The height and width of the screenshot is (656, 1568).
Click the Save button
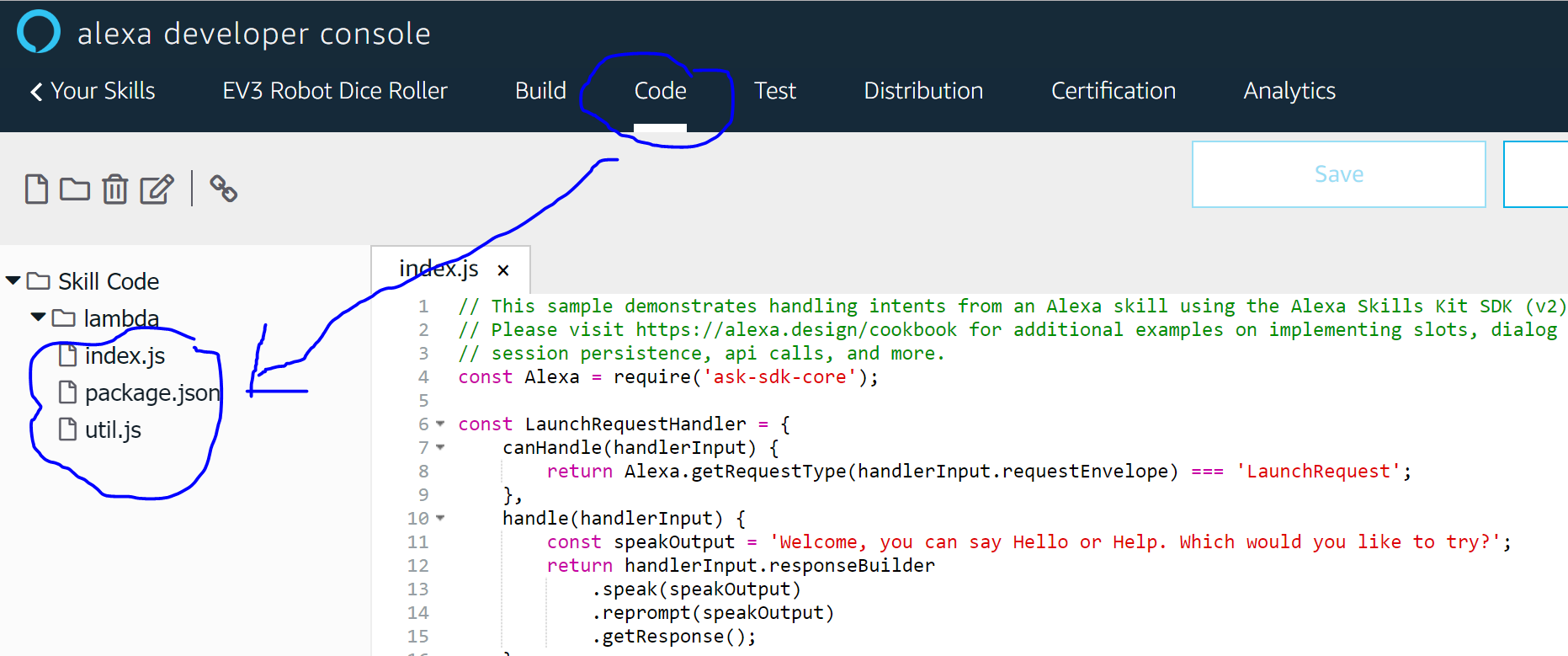click(x=1339, y=174)
